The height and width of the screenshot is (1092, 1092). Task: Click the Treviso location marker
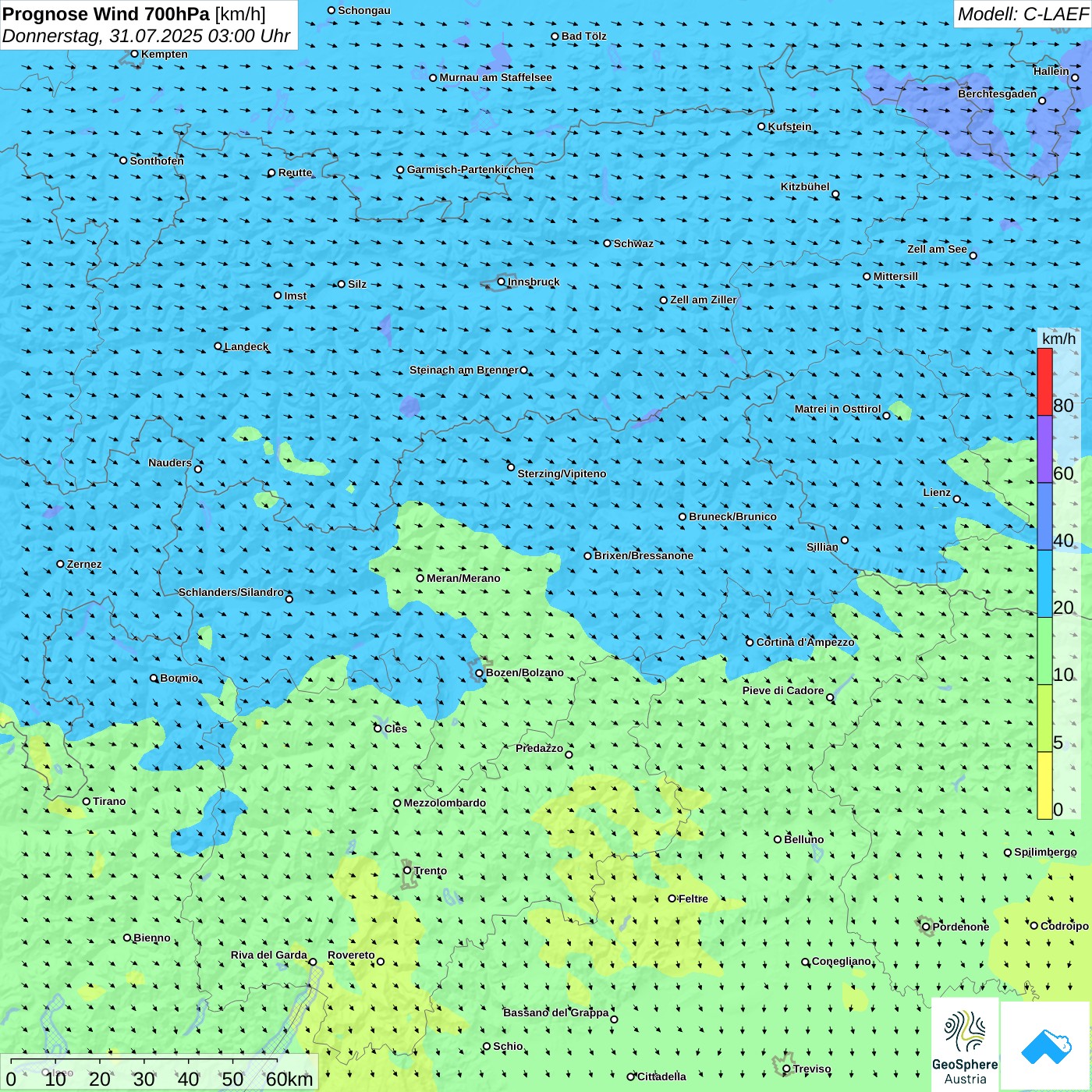coord(786,1069)
